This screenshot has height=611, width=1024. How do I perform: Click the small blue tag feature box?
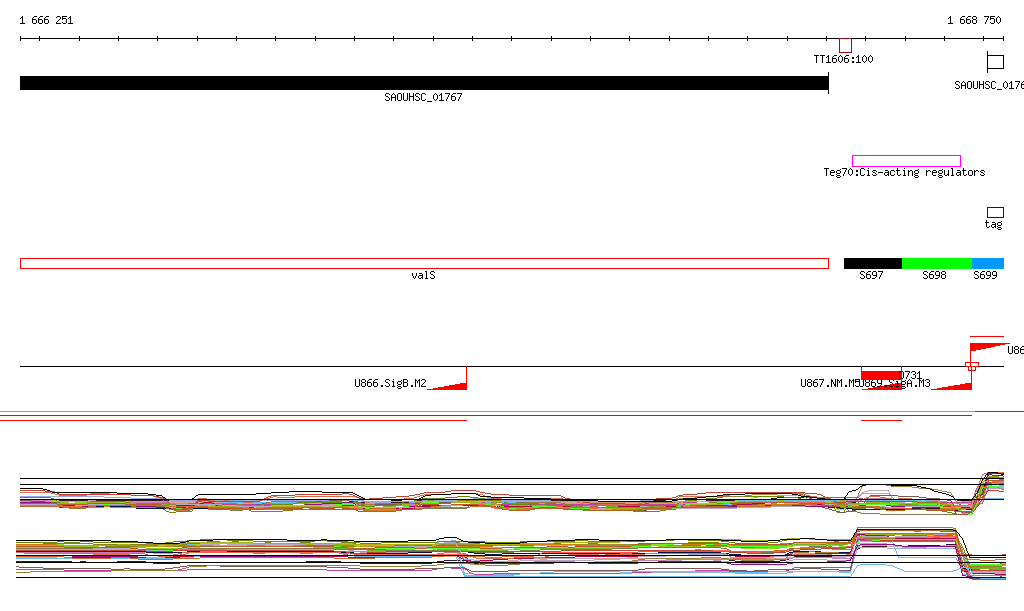(995, 213)
